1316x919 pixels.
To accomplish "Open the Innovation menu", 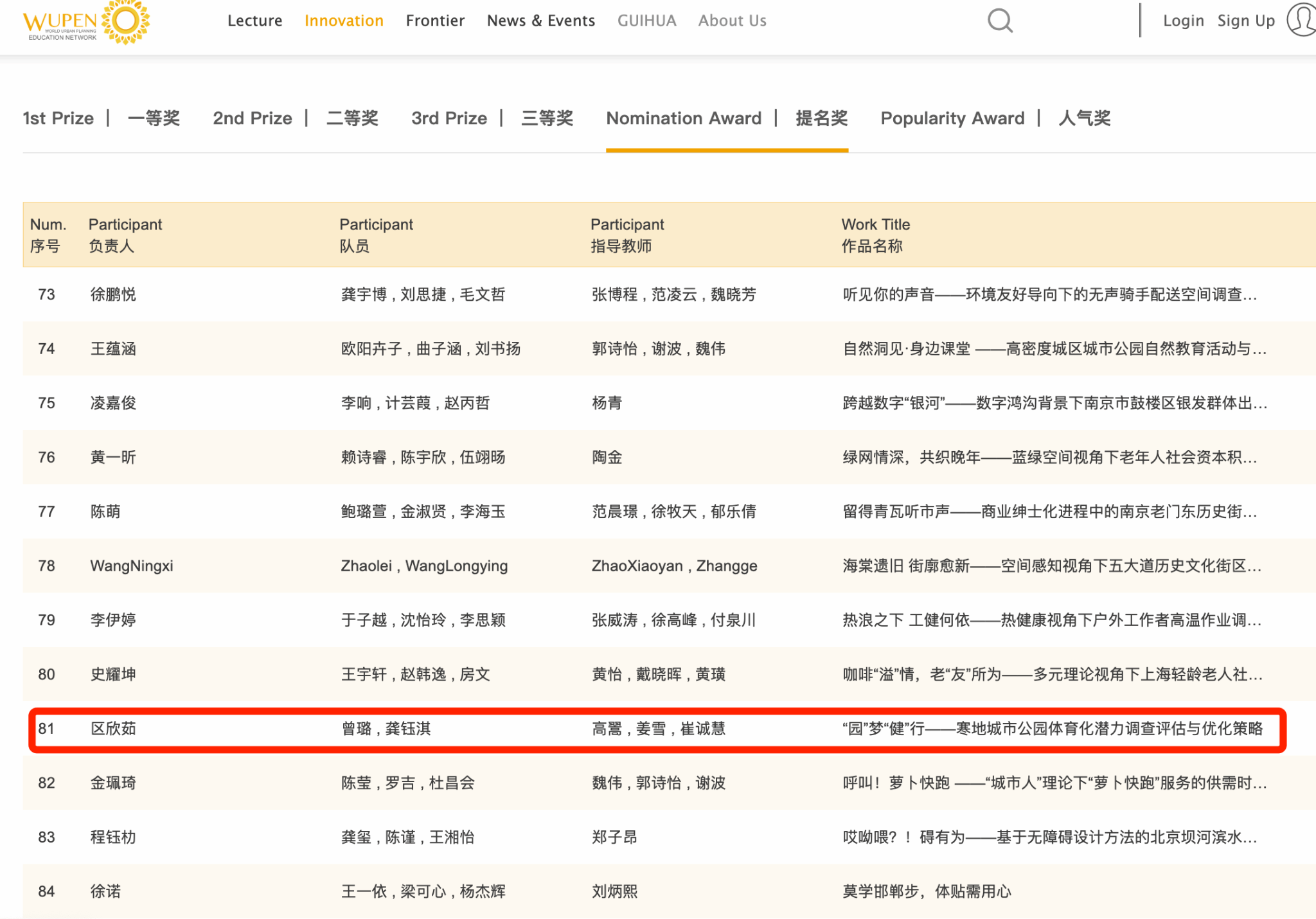I will coord(344,21).
